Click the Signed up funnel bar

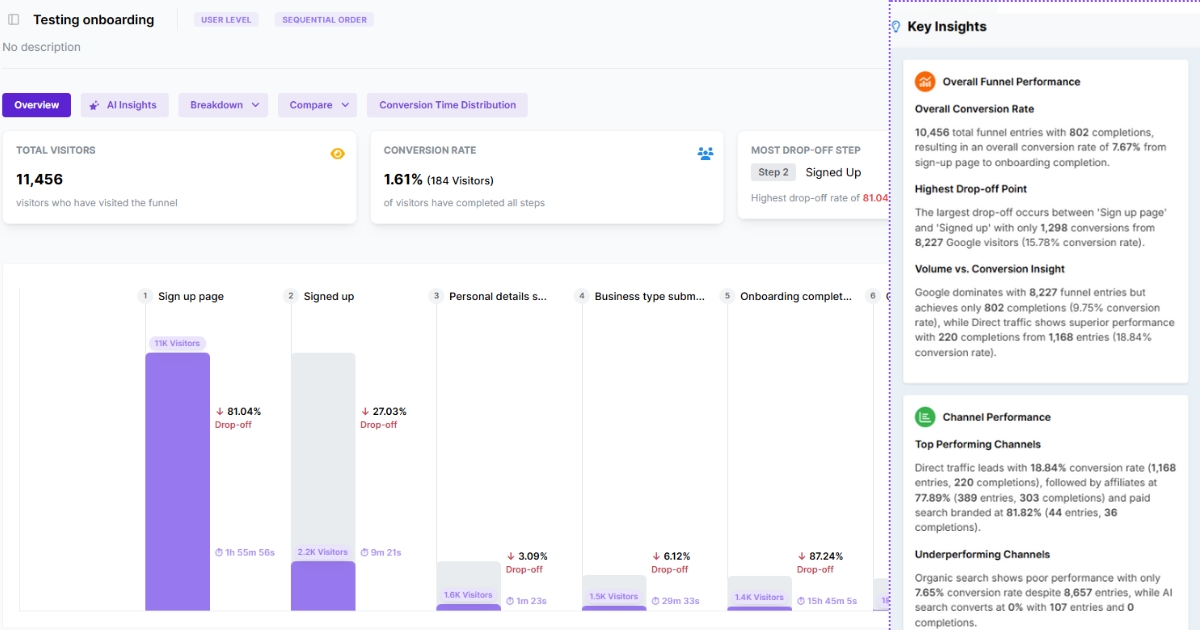coord(323,585)
